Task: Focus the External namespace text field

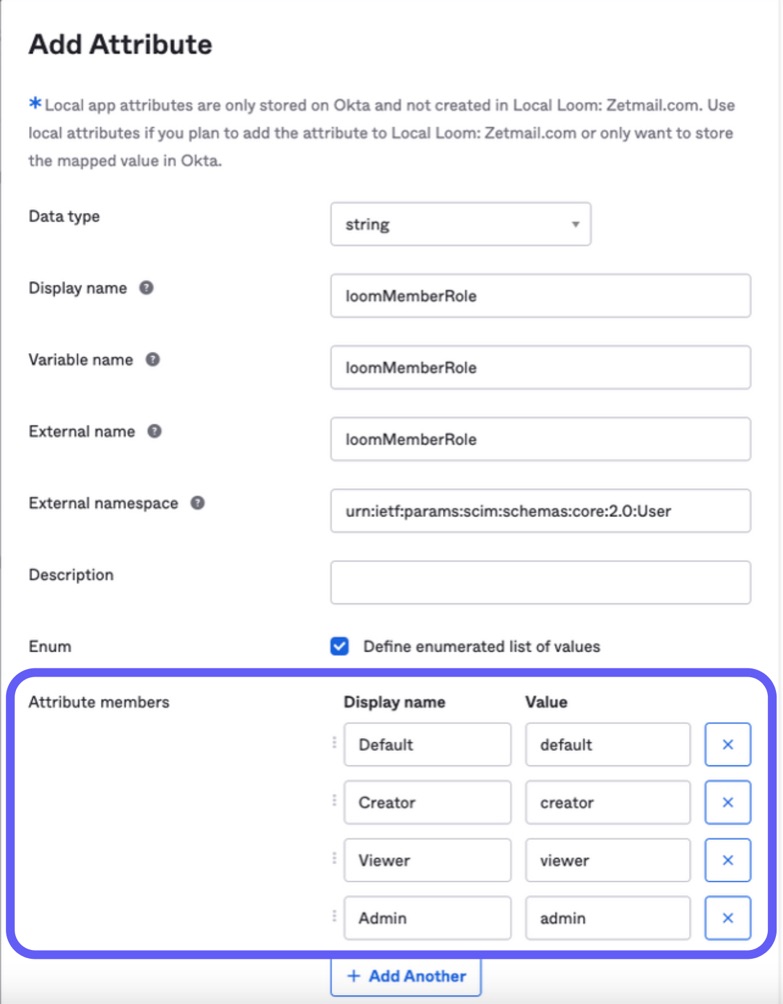Action: click(540, 510)
